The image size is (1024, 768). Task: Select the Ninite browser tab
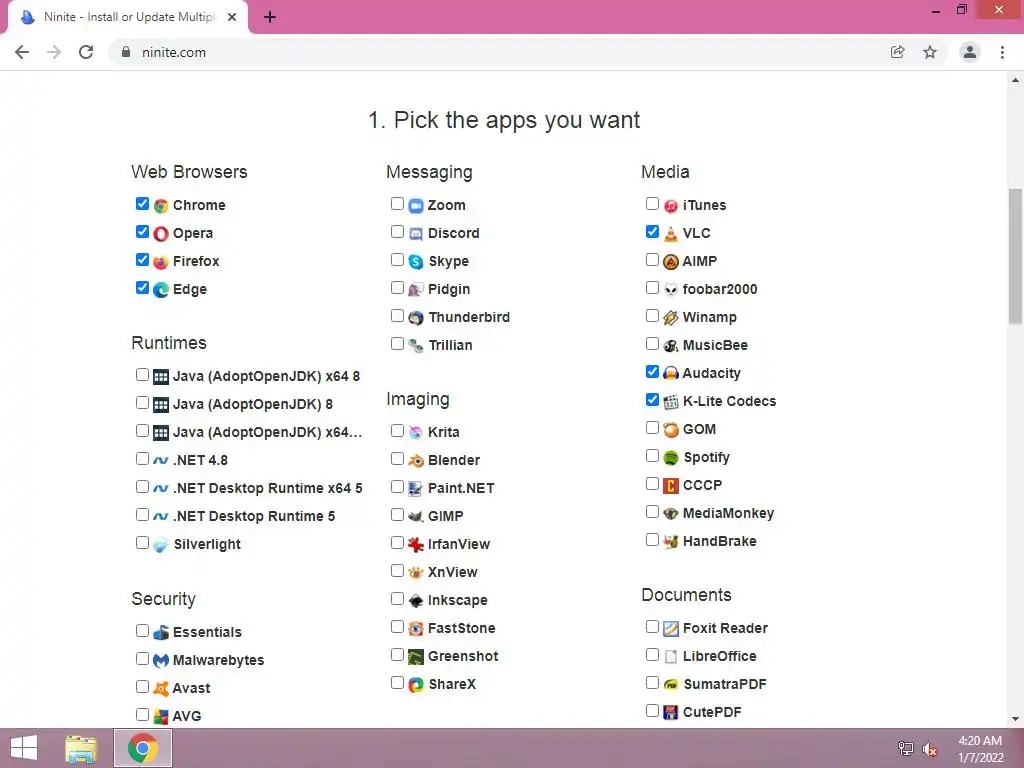click(x=127, y=17)
